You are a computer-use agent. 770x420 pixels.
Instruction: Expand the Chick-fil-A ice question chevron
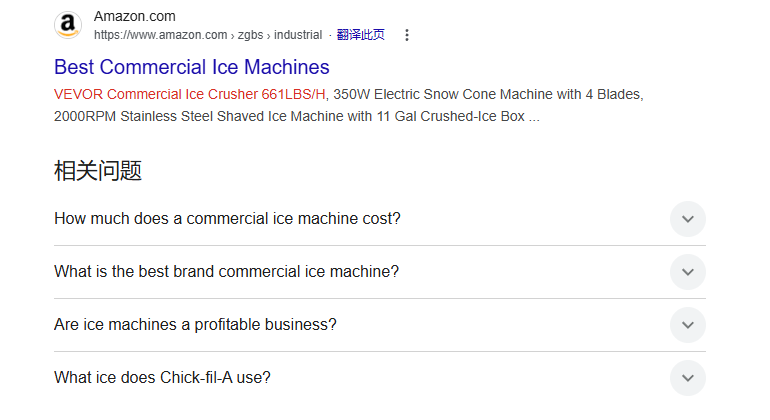click(x=687, y=378)
